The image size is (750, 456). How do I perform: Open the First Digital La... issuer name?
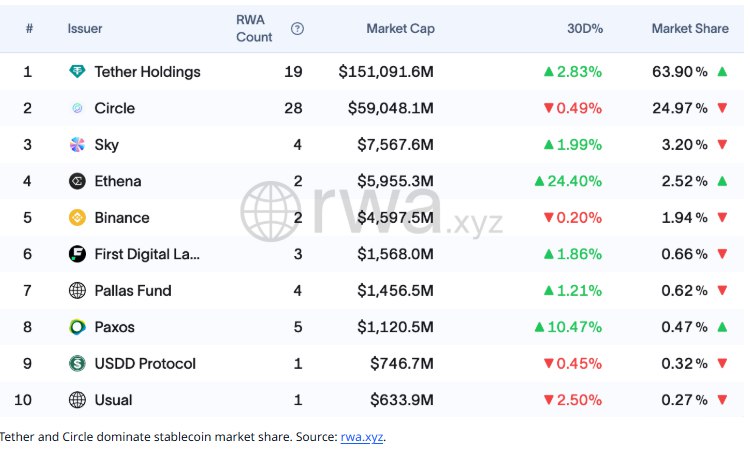coord(147,254)
